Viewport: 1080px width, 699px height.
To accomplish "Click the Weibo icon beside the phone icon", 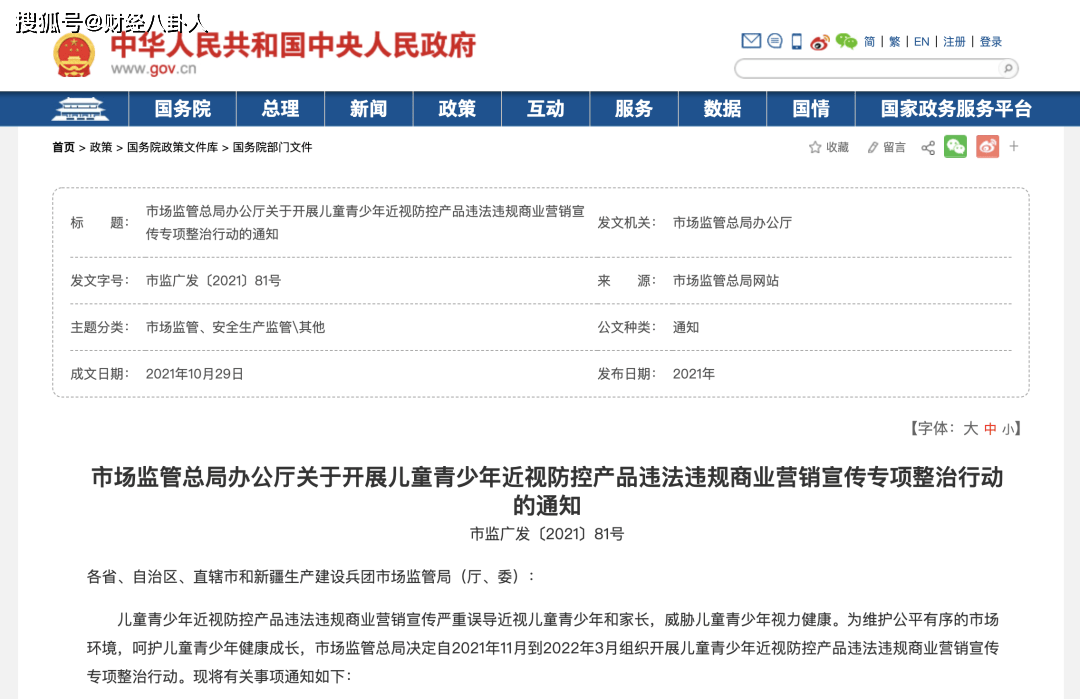I will (x=820, y=42).
